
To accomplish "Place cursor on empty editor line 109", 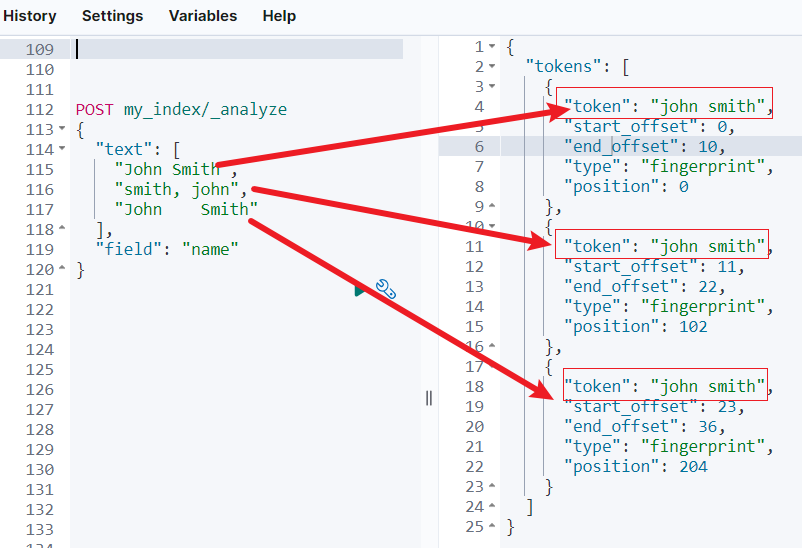I will point(239,49).
